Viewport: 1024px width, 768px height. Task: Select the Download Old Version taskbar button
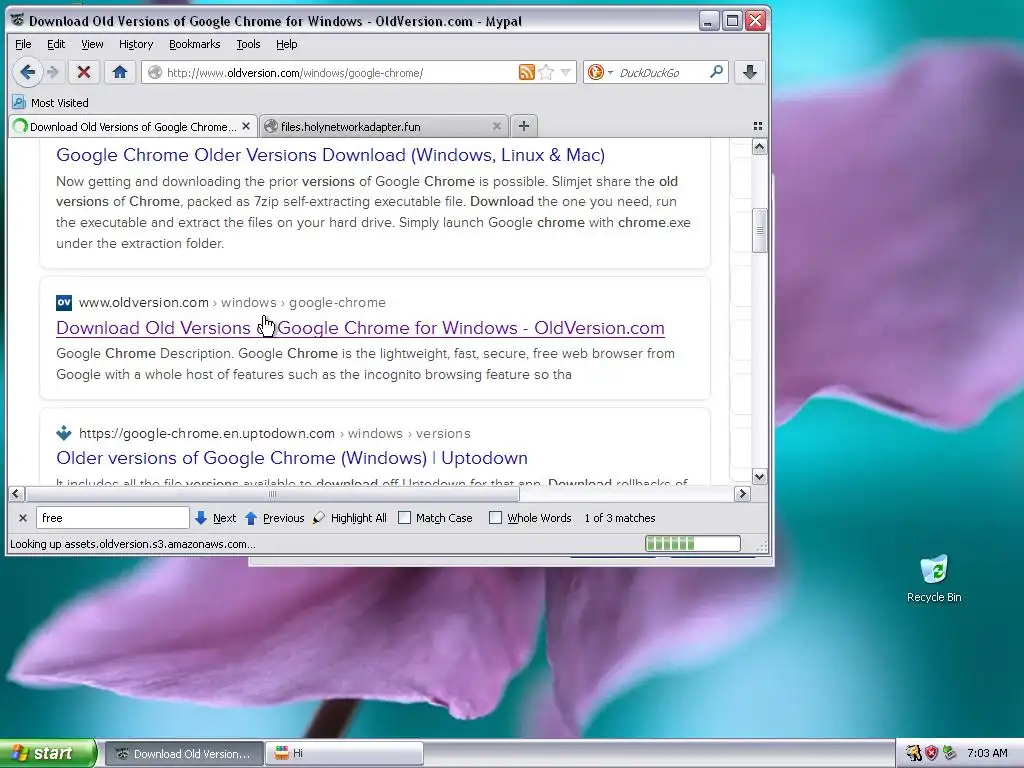click(185, 754)
